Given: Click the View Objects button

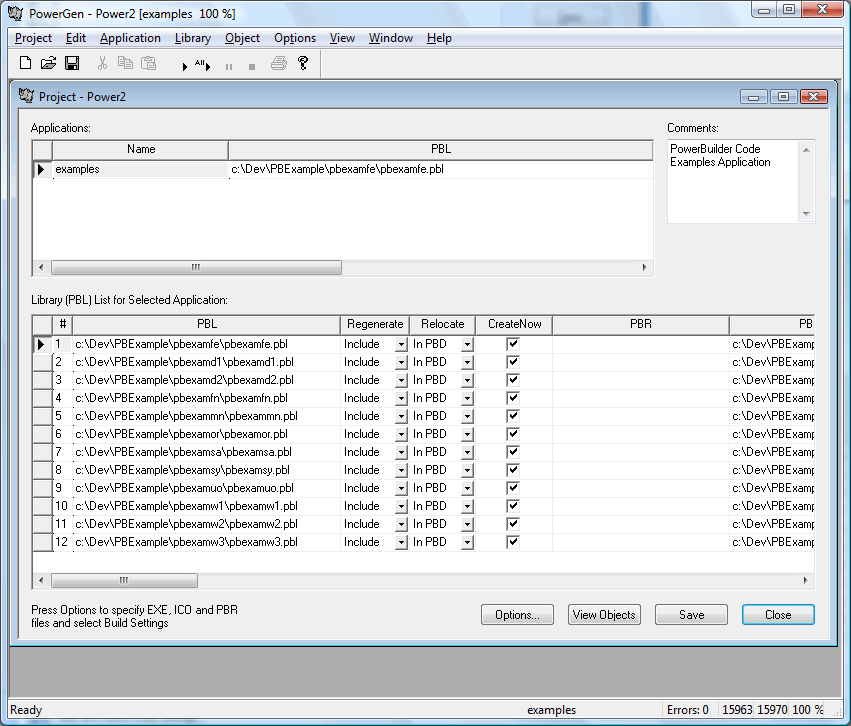Looking at the screenshot, I should (x=604, y=615).
